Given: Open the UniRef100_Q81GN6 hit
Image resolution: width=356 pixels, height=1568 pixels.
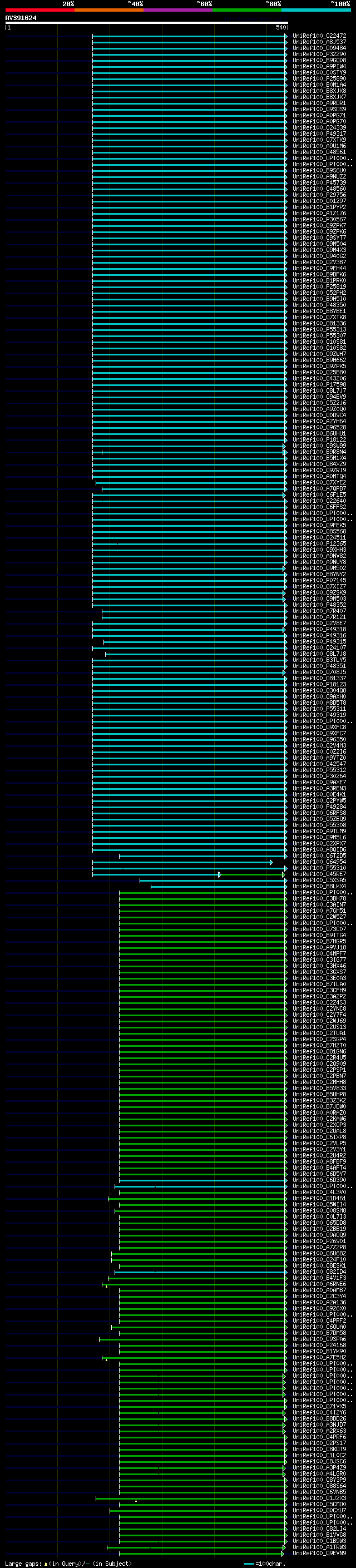Looking at the screenshot, I should tap(319, 1052).
